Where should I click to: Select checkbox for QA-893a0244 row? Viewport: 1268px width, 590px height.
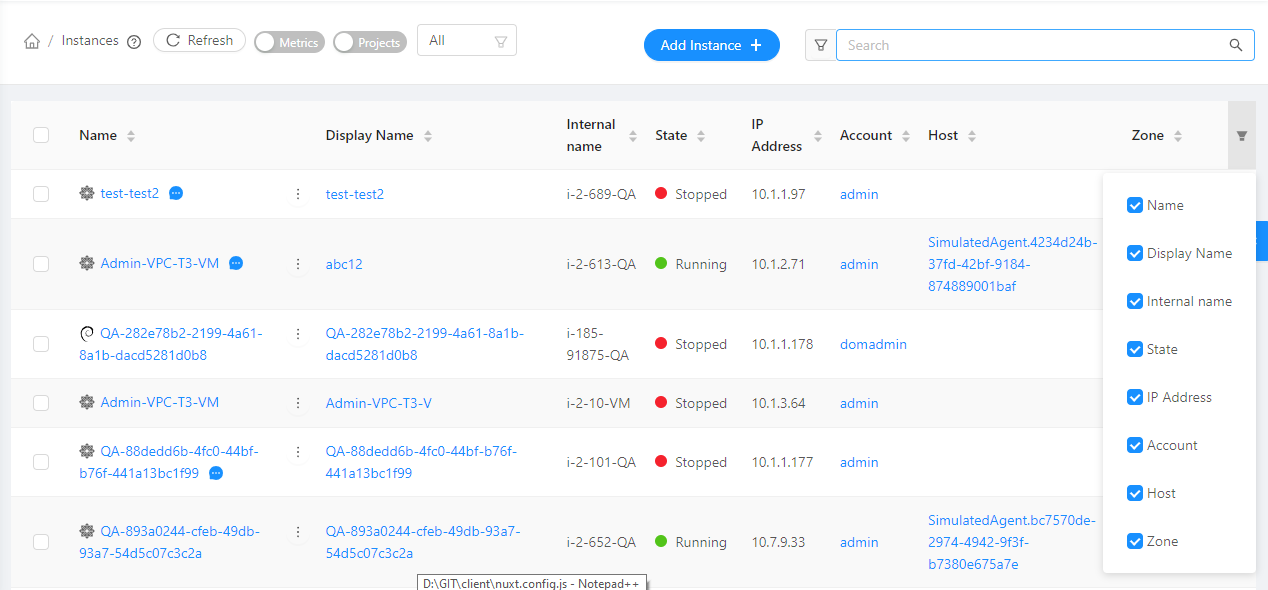41,542
